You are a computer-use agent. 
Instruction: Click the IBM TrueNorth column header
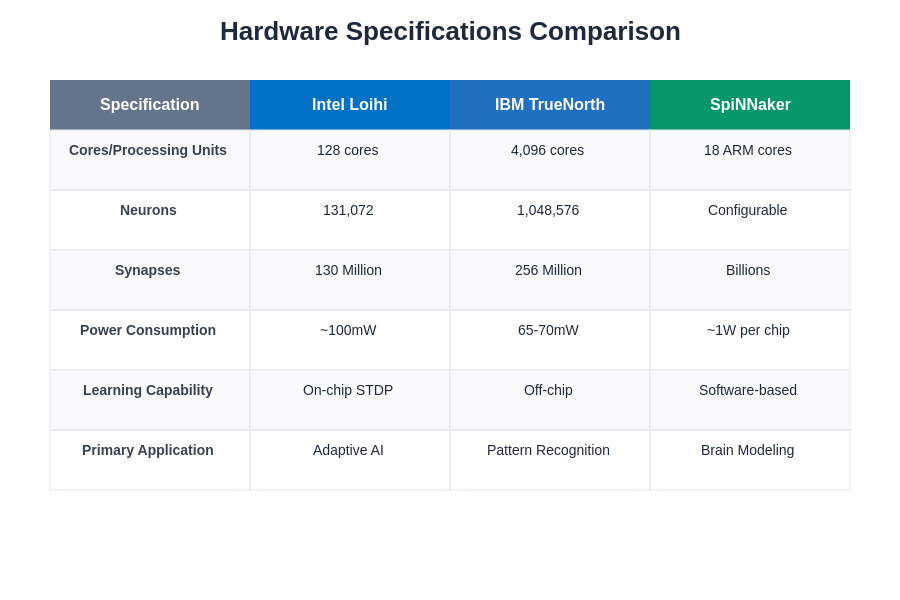coord(550,105)
